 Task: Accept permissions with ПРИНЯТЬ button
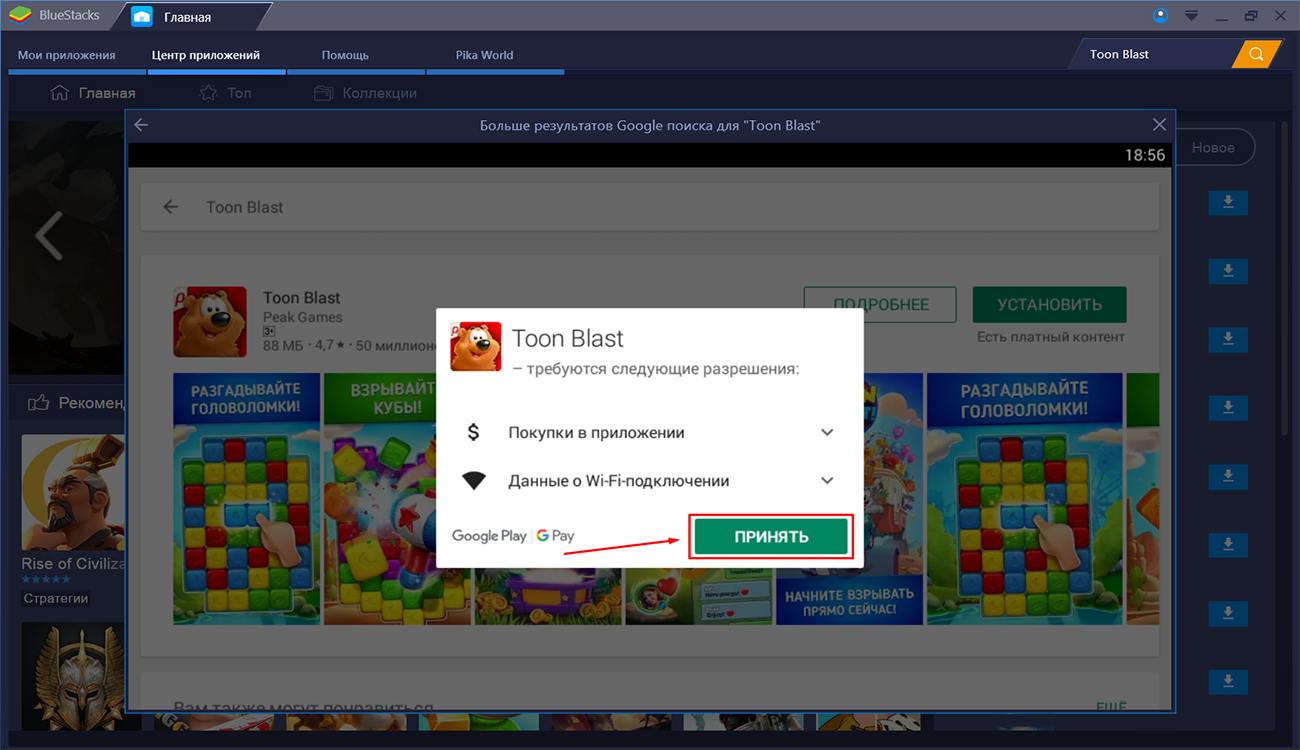tap(771, 537)
